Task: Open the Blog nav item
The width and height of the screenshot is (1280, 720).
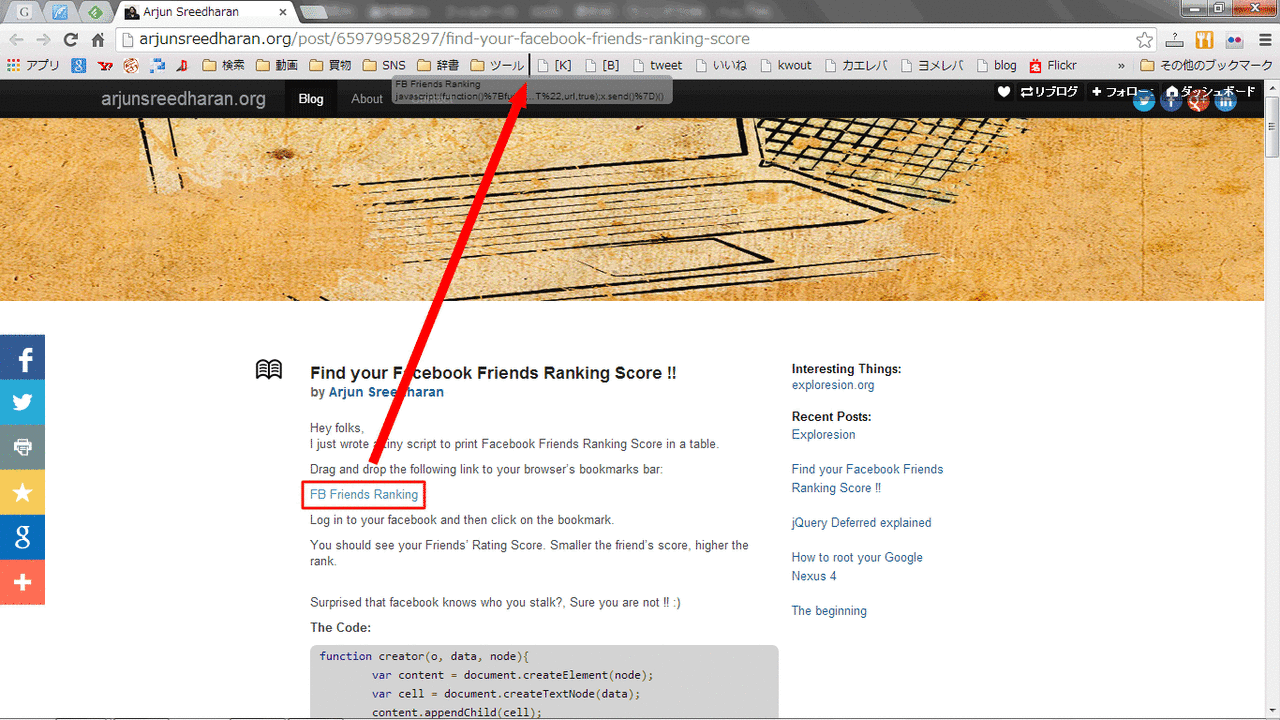Action: (311, 99)
